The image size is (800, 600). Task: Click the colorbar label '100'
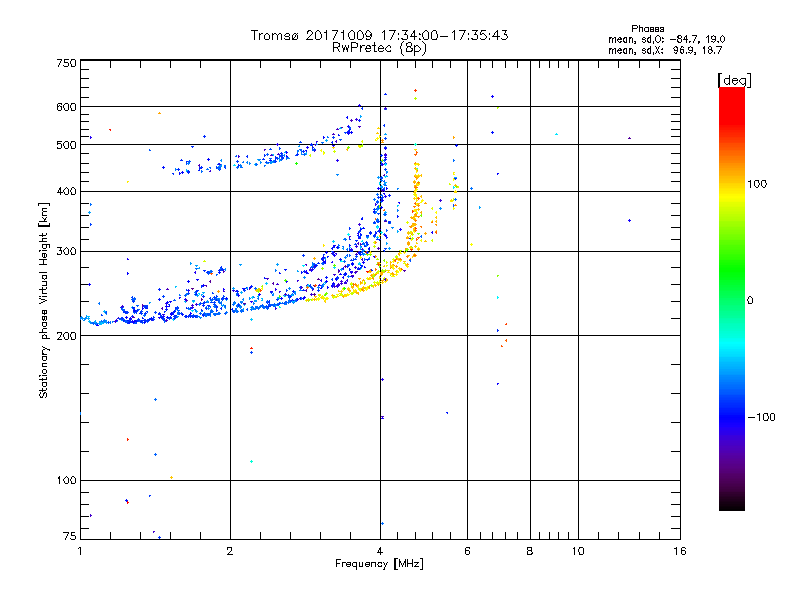(757, 184)
